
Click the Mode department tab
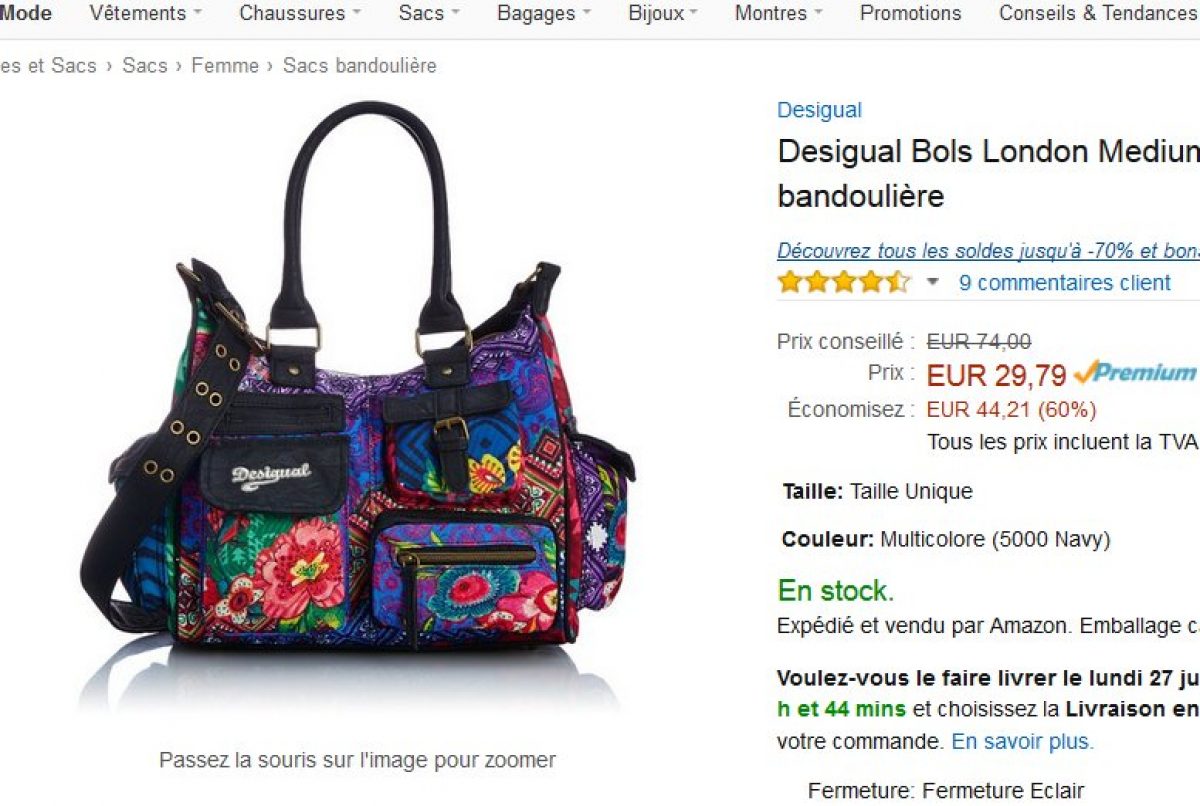tap(26, 13)
